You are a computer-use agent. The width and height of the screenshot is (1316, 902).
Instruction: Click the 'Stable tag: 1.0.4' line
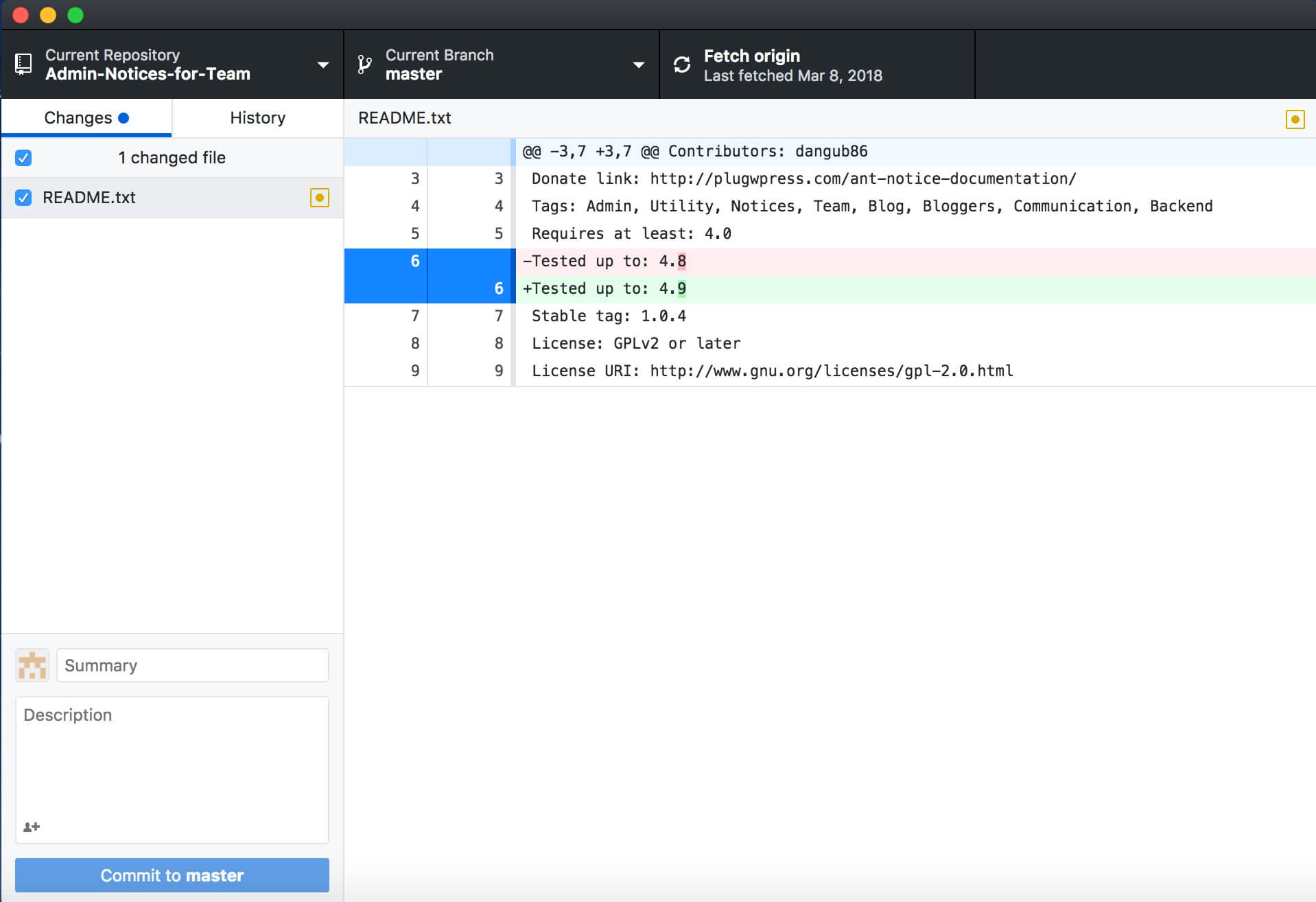[x=915, y=316]
